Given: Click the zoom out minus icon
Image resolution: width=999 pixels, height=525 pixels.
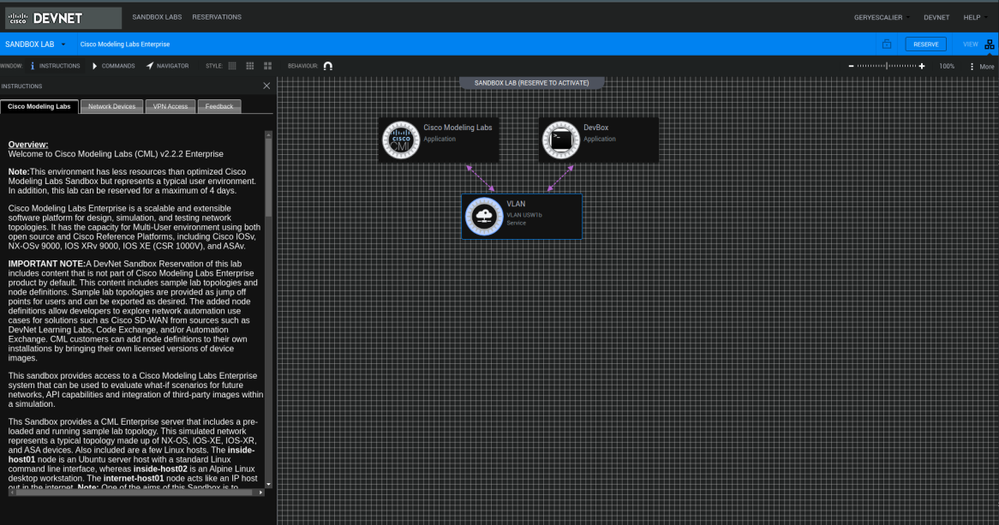Looking at the screenshot, I should (851, 66).
